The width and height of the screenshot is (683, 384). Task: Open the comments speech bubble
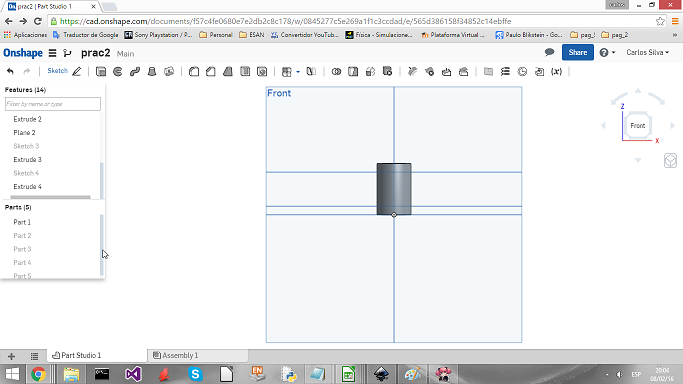[549, 52]
